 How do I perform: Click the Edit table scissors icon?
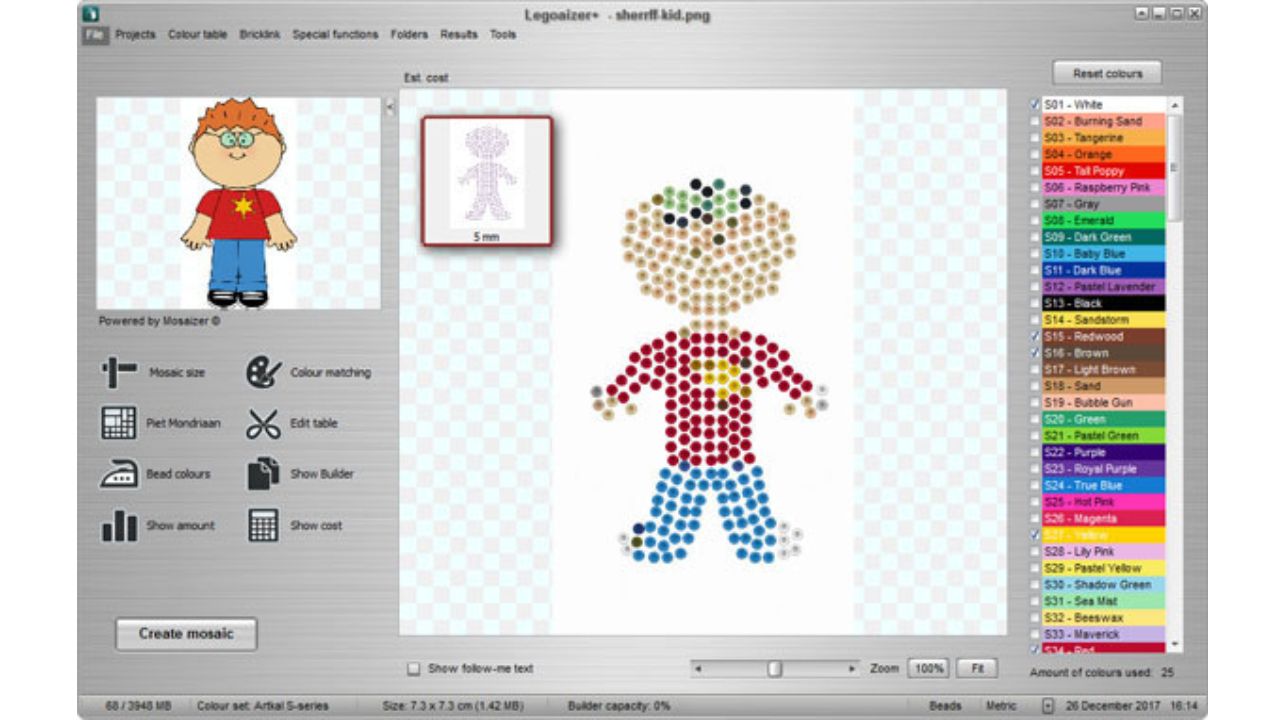coord(264,423)
